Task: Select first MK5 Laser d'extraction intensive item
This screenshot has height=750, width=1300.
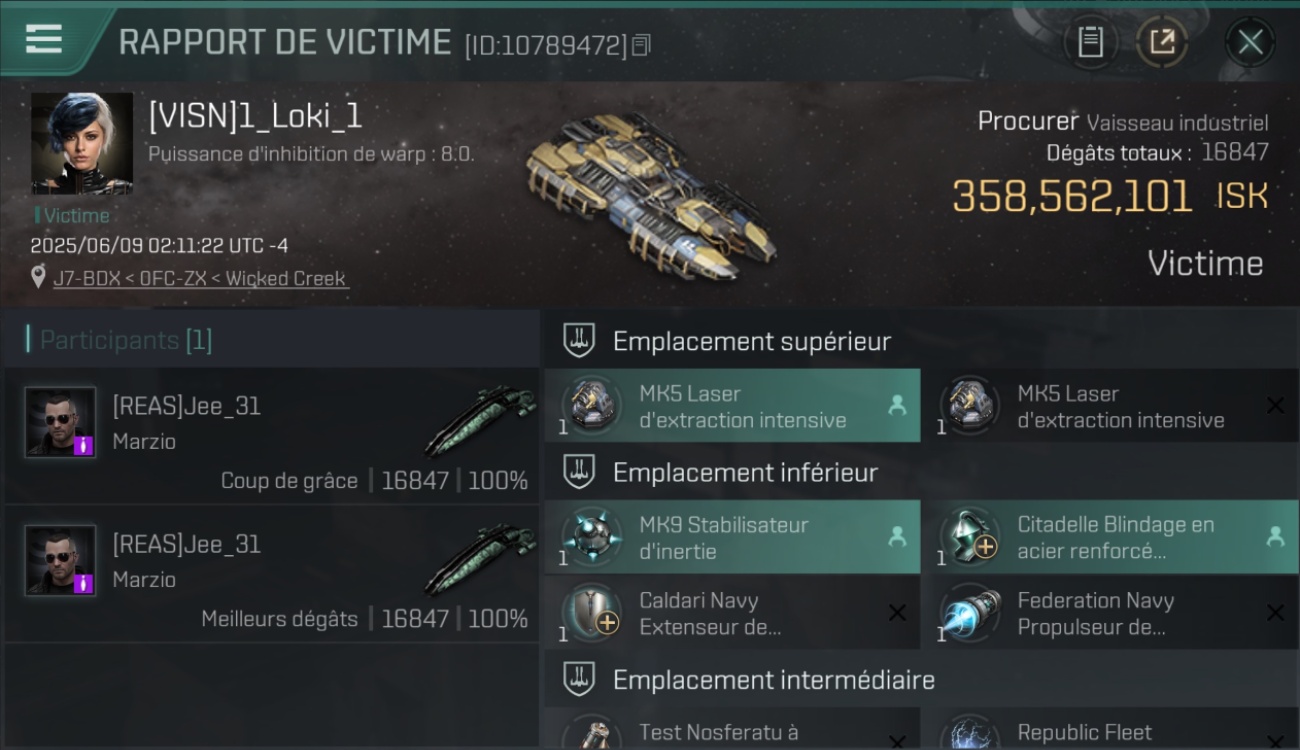Action: pyautogui.click(x=732, y=406)
